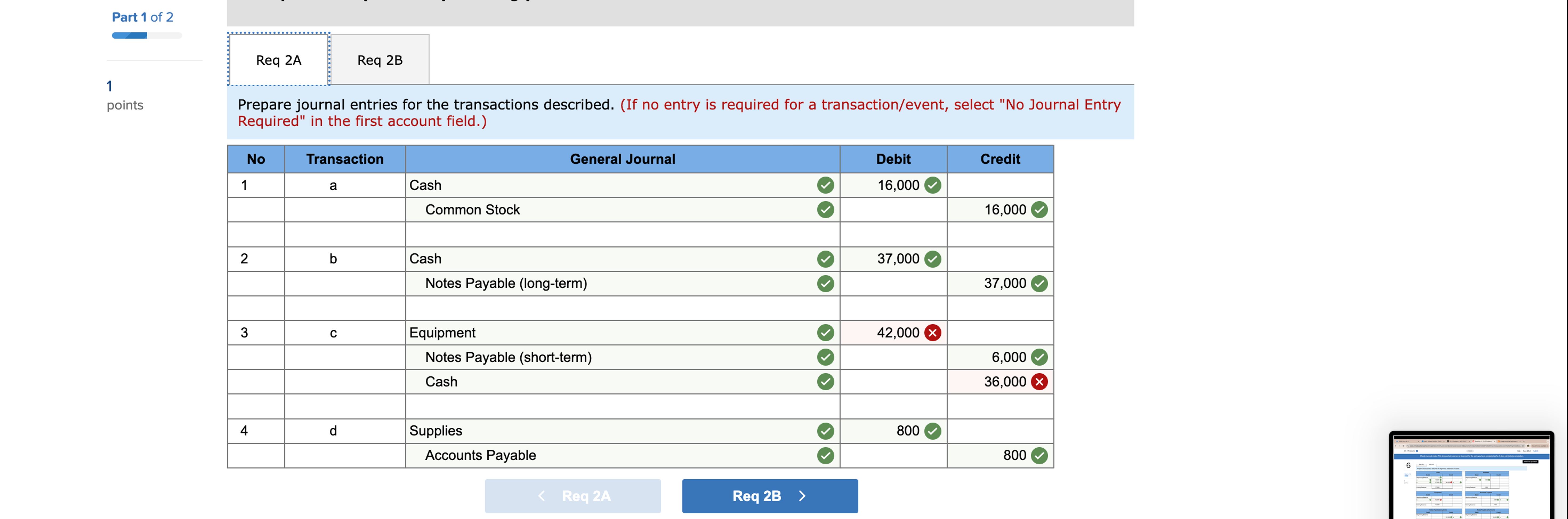Click the red X beside Equipment 42,000 debit
The image size is (1568, 519).
pos(933,333)
